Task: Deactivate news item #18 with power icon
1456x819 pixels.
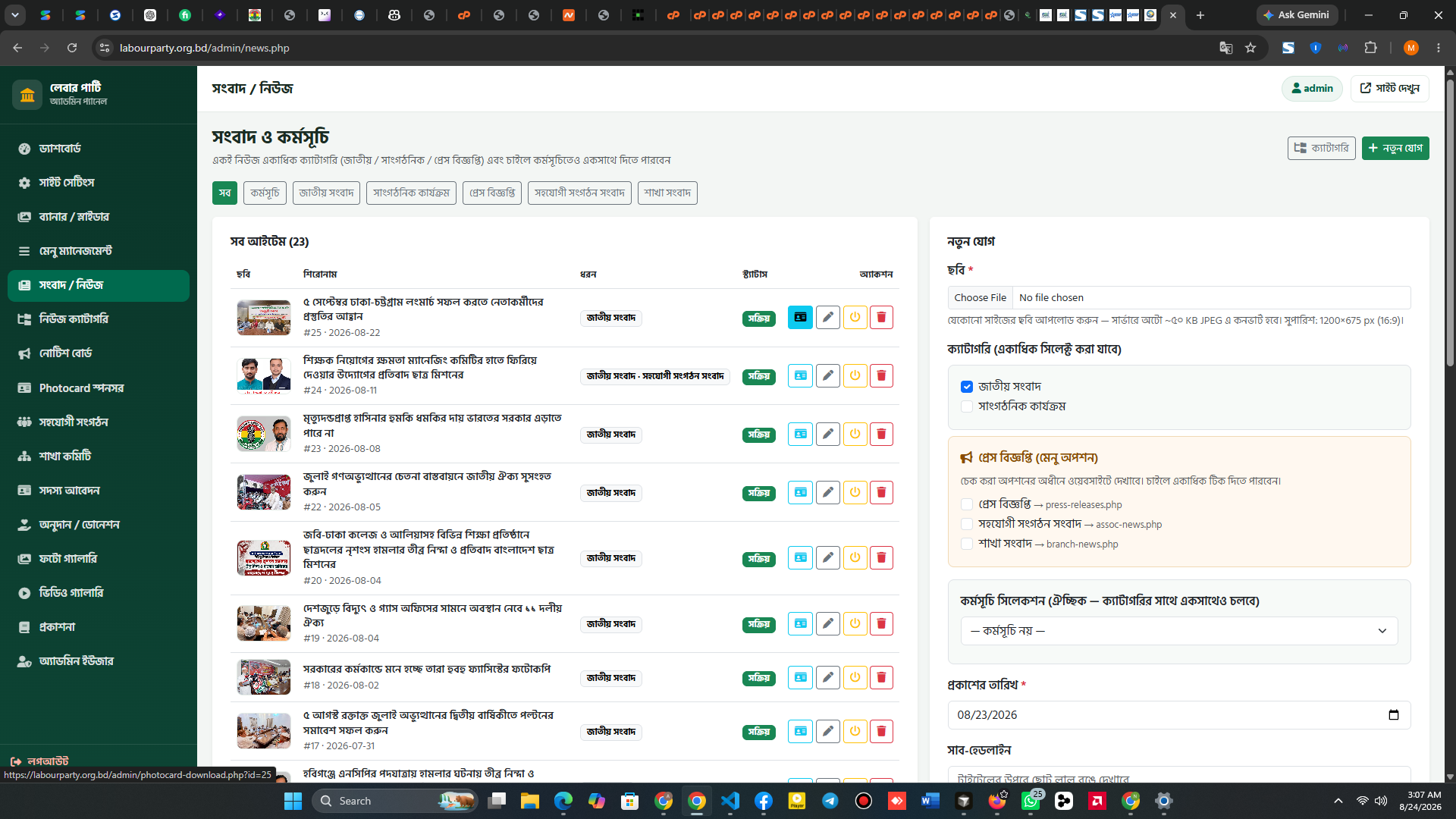Action: click(855, 677)
